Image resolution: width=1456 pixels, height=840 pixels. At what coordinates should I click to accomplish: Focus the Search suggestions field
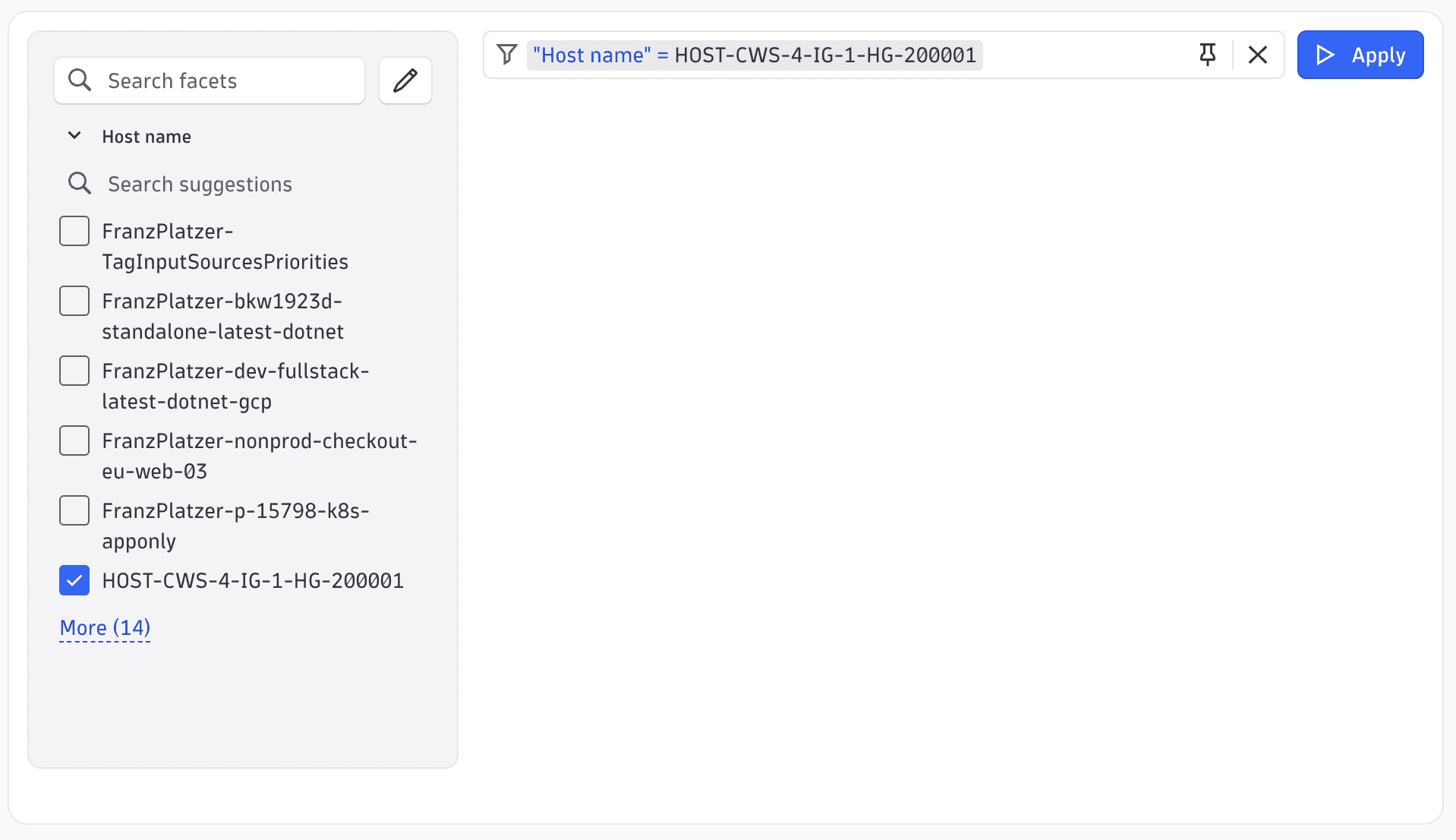(243, 184)
